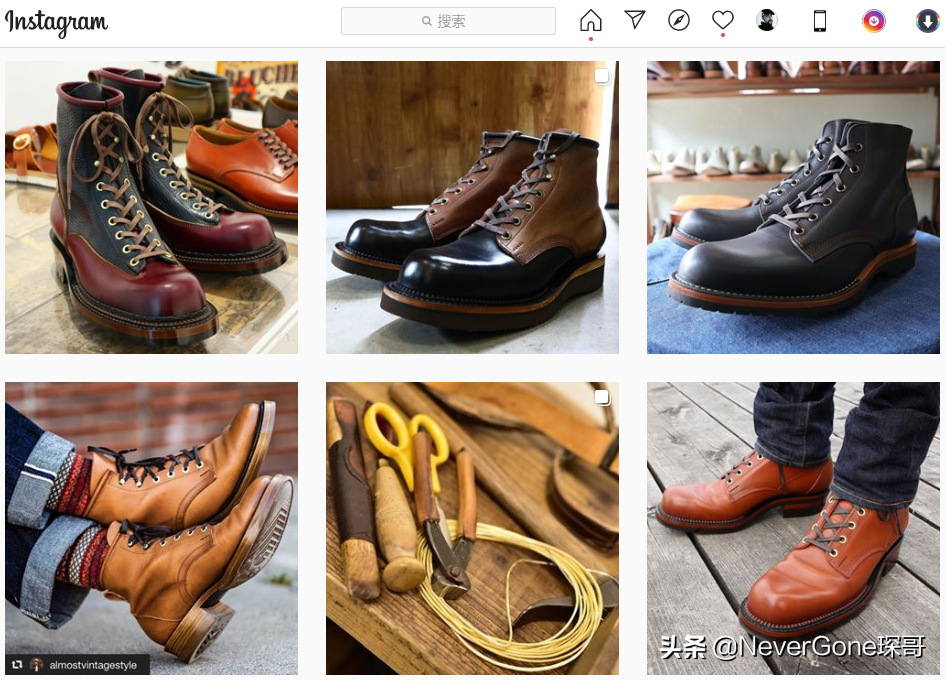Screen dimensions: 945x680
Task: Open the black boots on denim post
Action: (793, 207)
